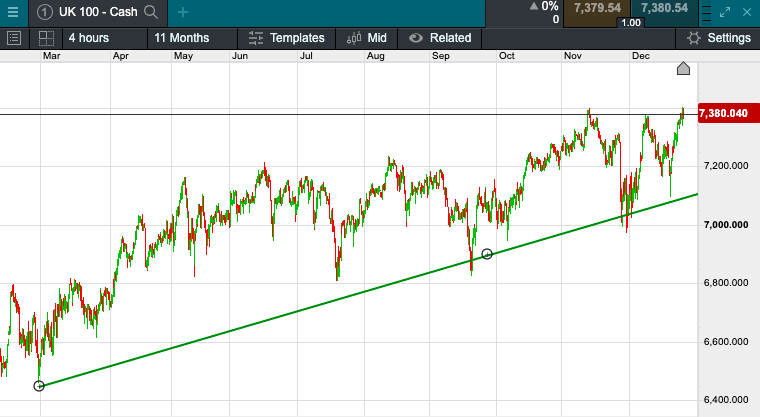Click the chart layout grid icon
The width and height of the screenshot is (760, 417).
(x=46, y=38)
